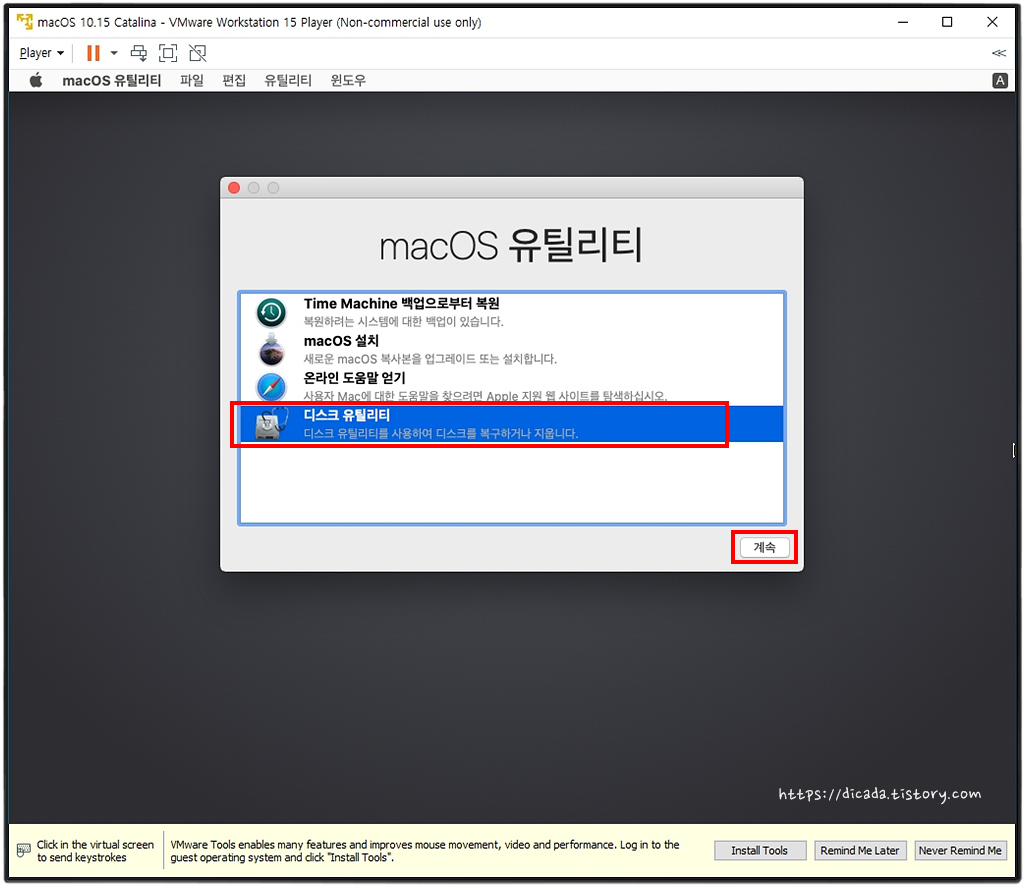This screenshot has height=887, width=1026.
Task: Enter full screen mode icon
Action: [168, 53]
